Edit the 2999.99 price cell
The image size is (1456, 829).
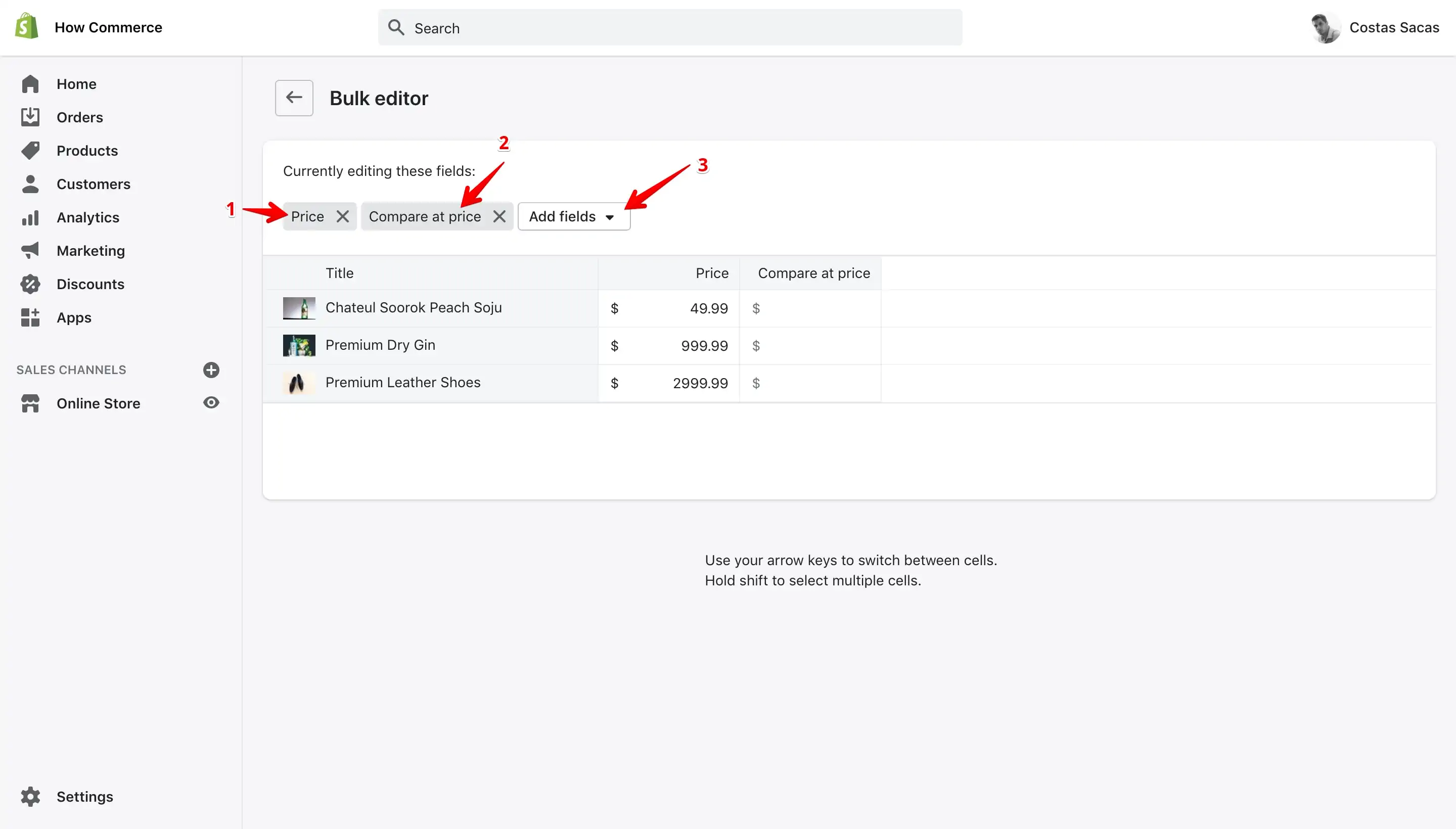pos(668,383)
